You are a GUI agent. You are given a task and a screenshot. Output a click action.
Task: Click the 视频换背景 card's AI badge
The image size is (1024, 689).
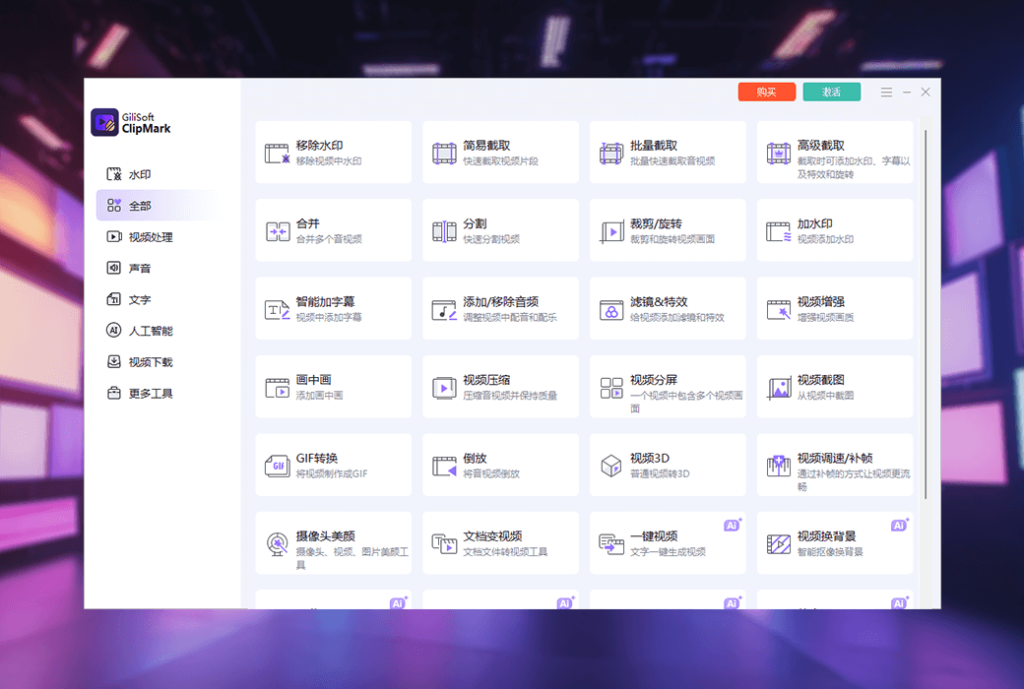(899, 525)
